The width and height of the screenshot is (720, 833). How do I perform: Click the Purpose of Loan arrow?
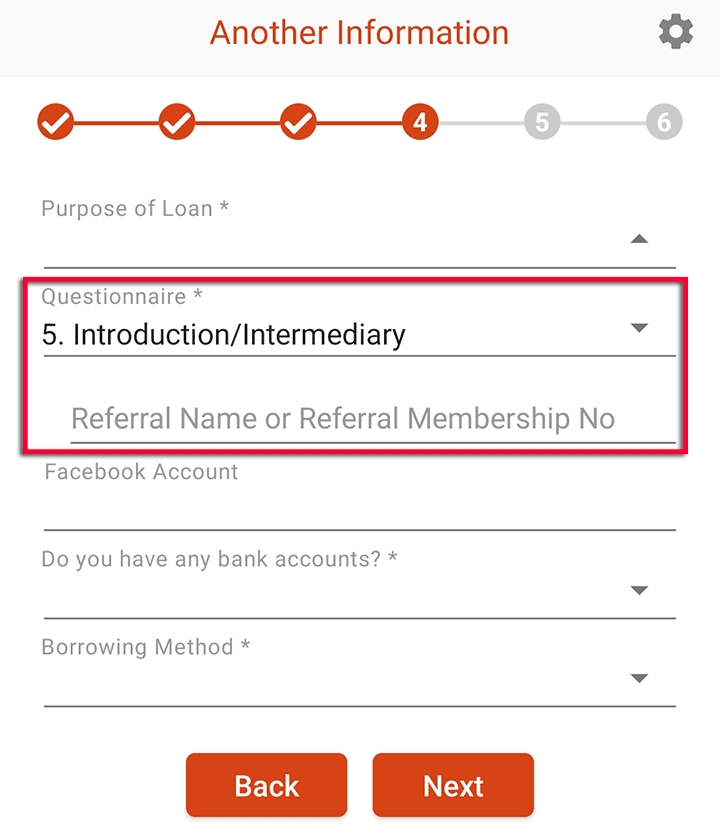640,239
